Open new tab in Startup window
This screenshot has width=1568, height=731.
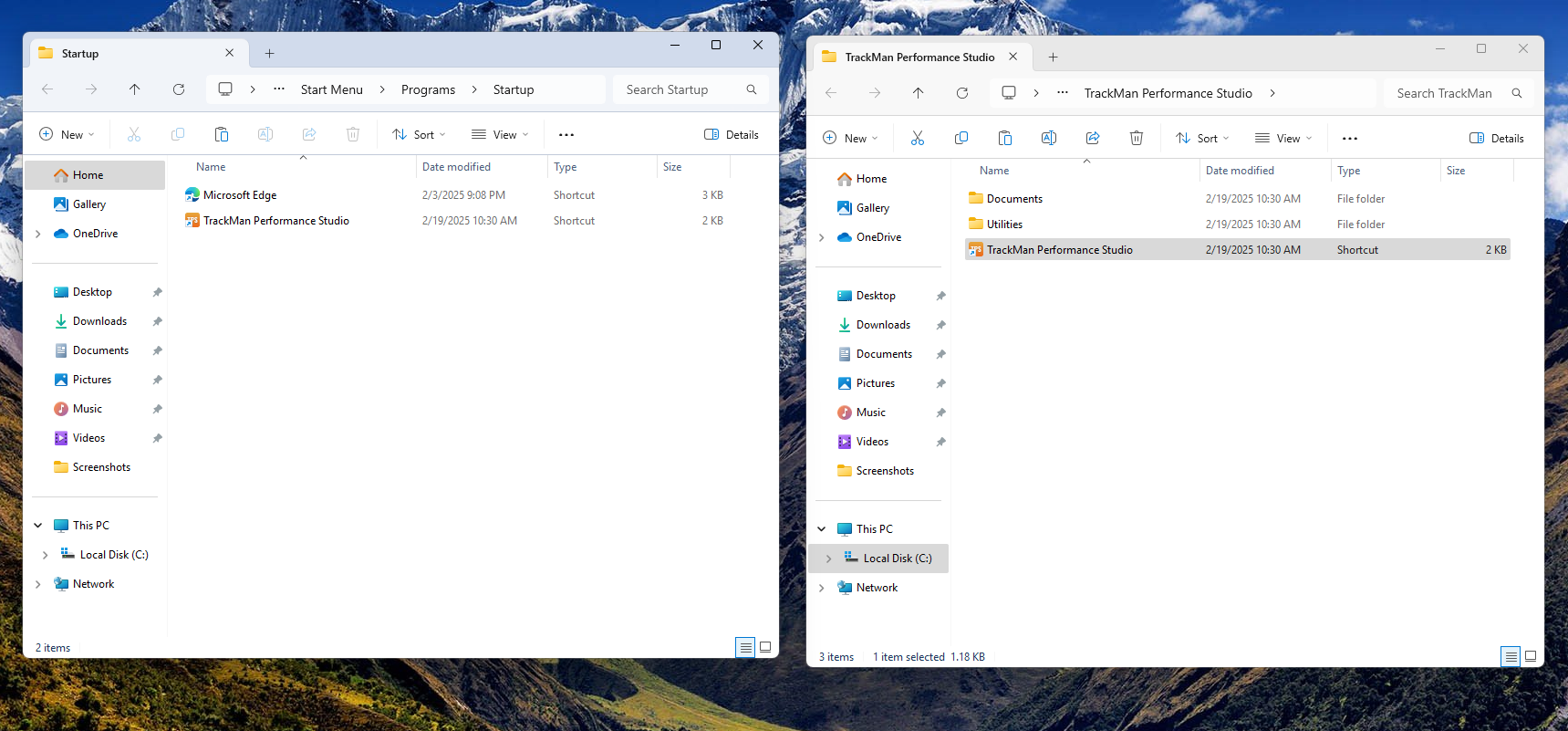click(270, 54)
